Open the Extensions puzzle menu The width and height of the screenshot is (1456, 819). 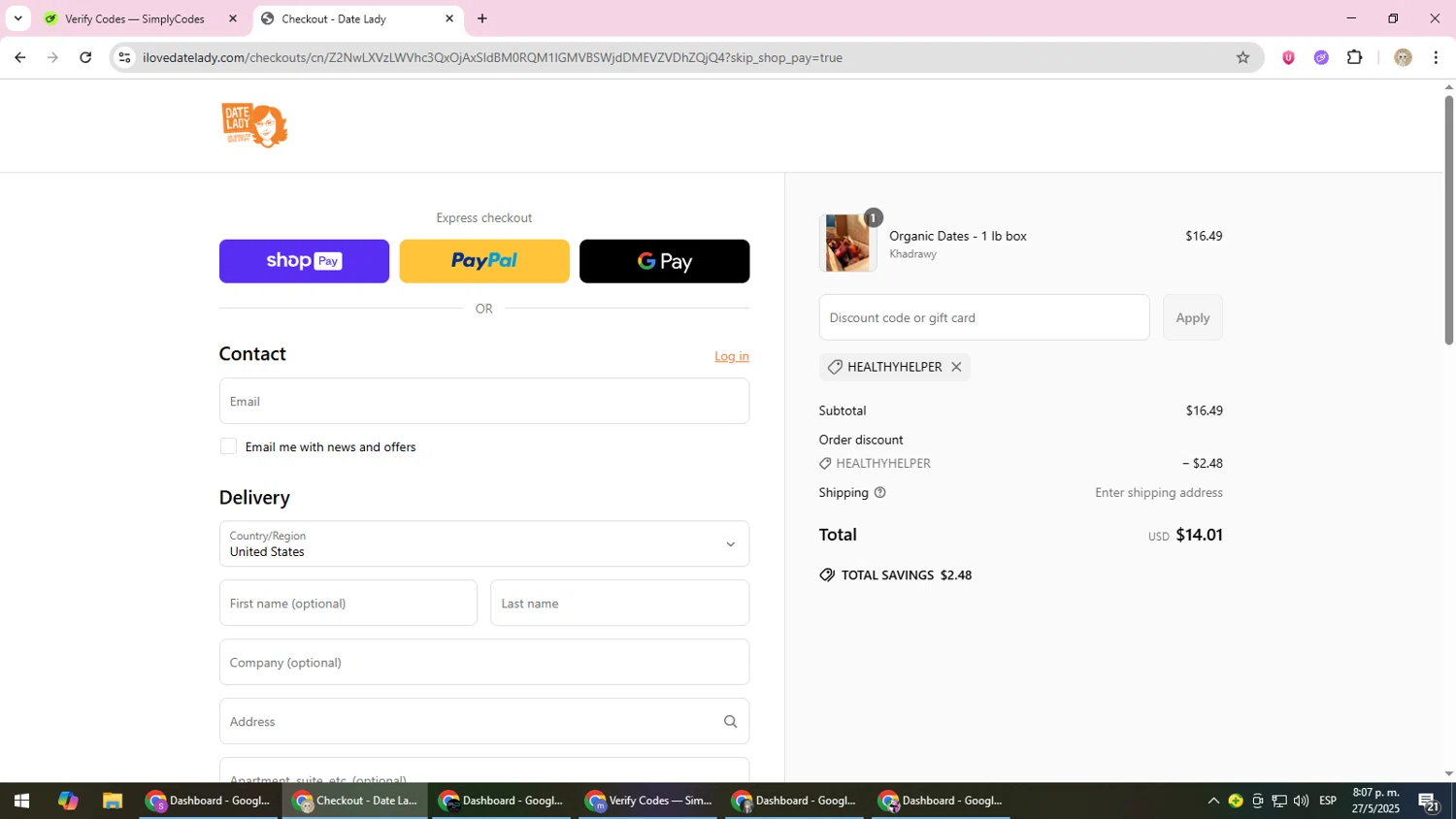[x=1355, y=57]
